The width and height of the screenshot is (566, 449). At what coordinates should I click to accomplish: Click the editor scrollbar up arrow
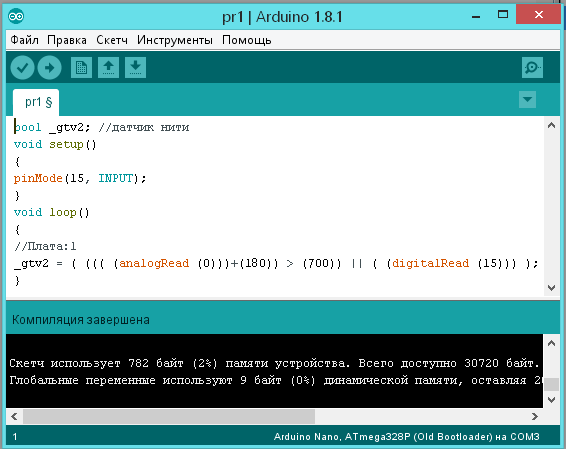(x=551, y=125)
